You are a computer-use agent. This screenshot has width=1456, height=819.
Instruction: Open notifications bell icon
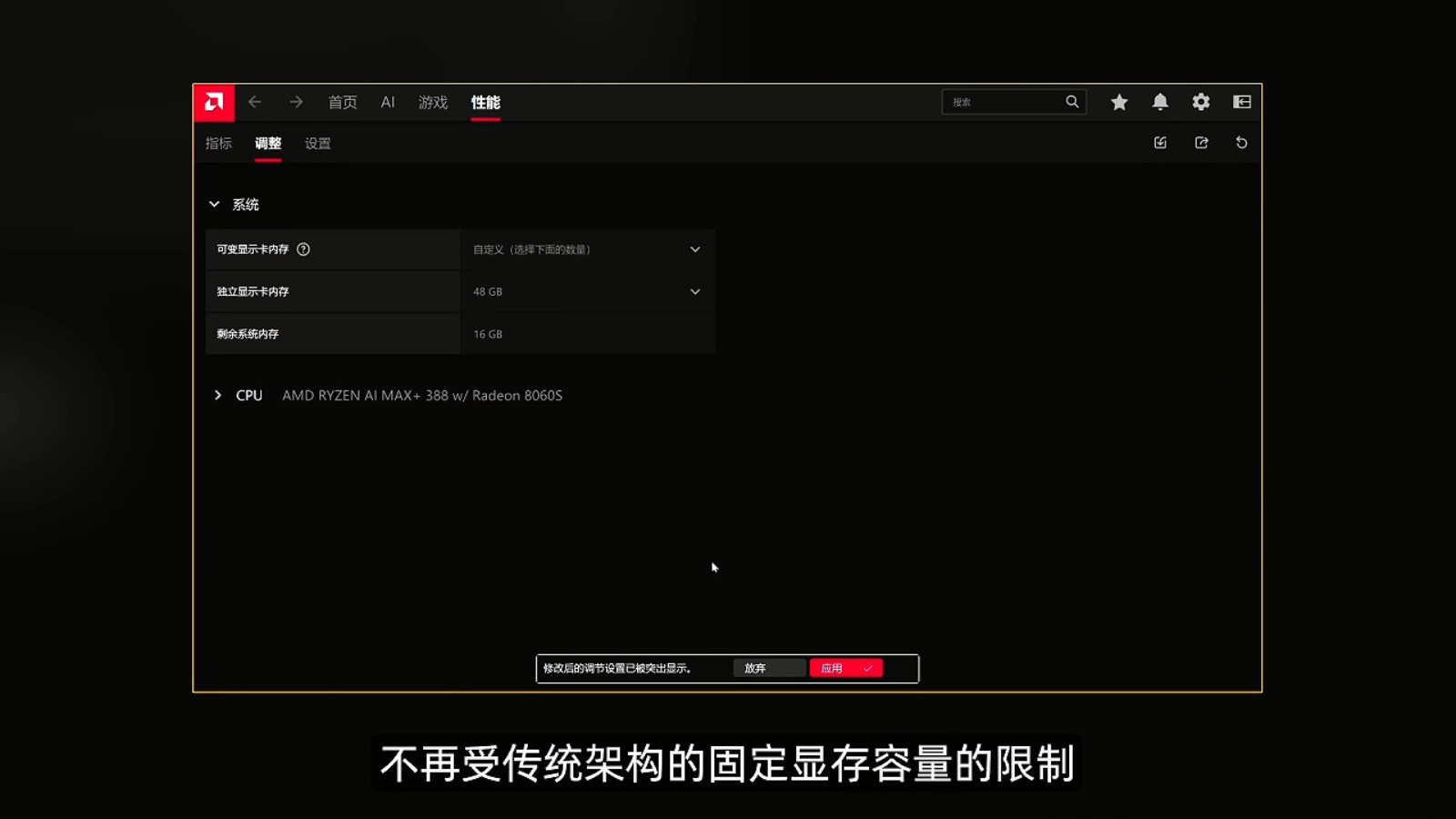[1160, 102]
